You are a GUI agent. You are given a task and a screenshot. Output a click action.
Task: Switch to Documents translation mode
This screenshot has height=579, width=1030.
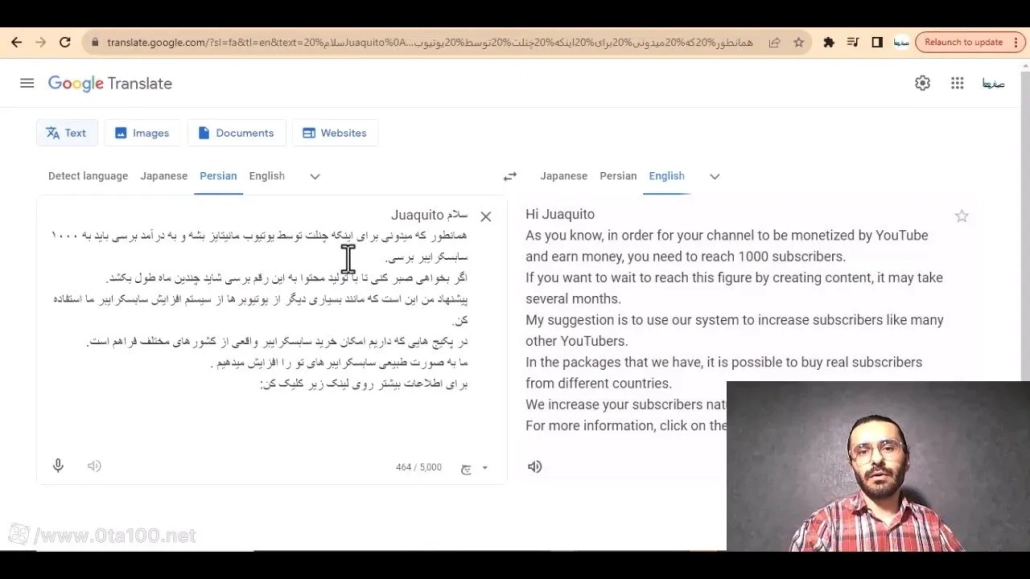click(236, 133)
